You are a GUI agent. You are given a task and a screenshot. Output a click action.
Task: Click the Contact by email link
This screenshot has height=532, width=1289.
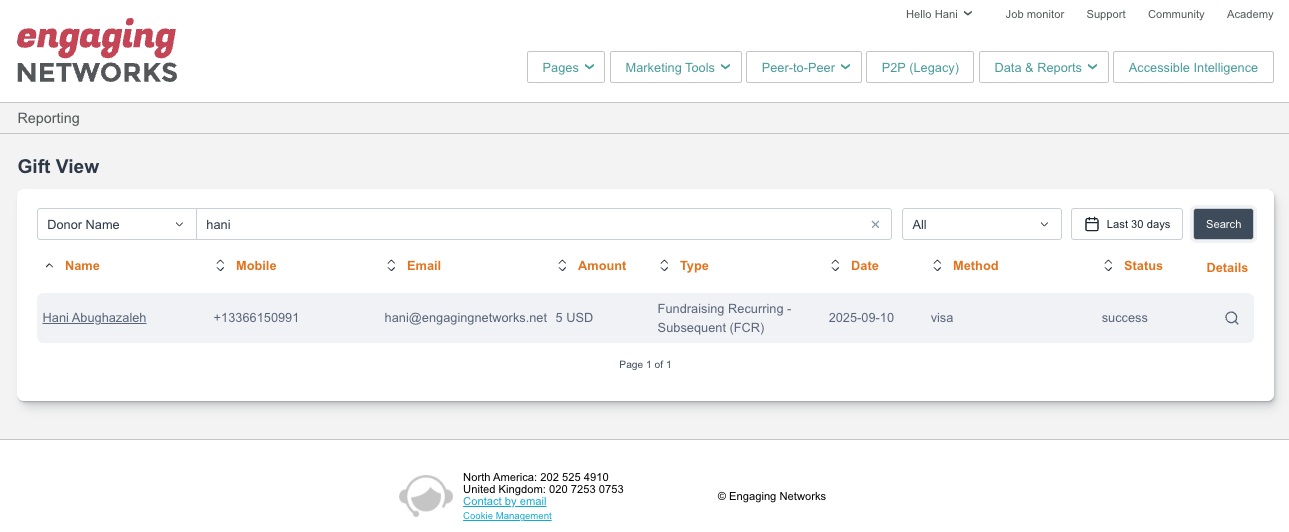click(504, 501)
